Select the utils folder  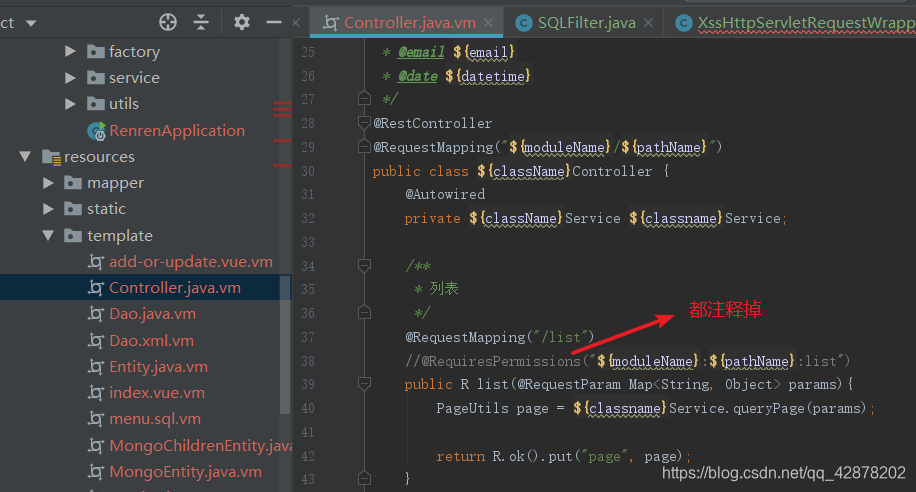pyautogui.click(x=124, y=104)
